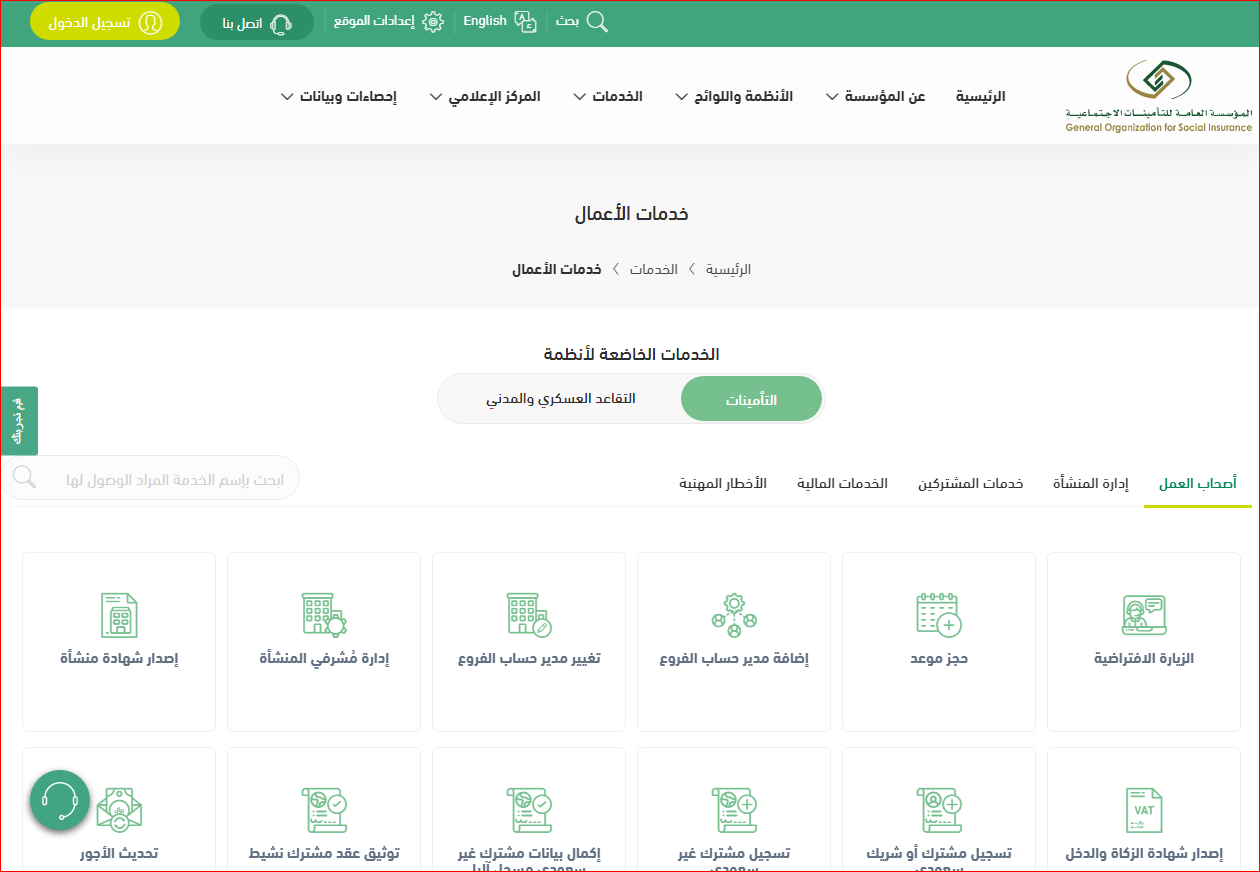The width and height of the screenshot is (1260, 872).
Task: Click the تسجيل الدخول login button
Action: coord(105,22)
